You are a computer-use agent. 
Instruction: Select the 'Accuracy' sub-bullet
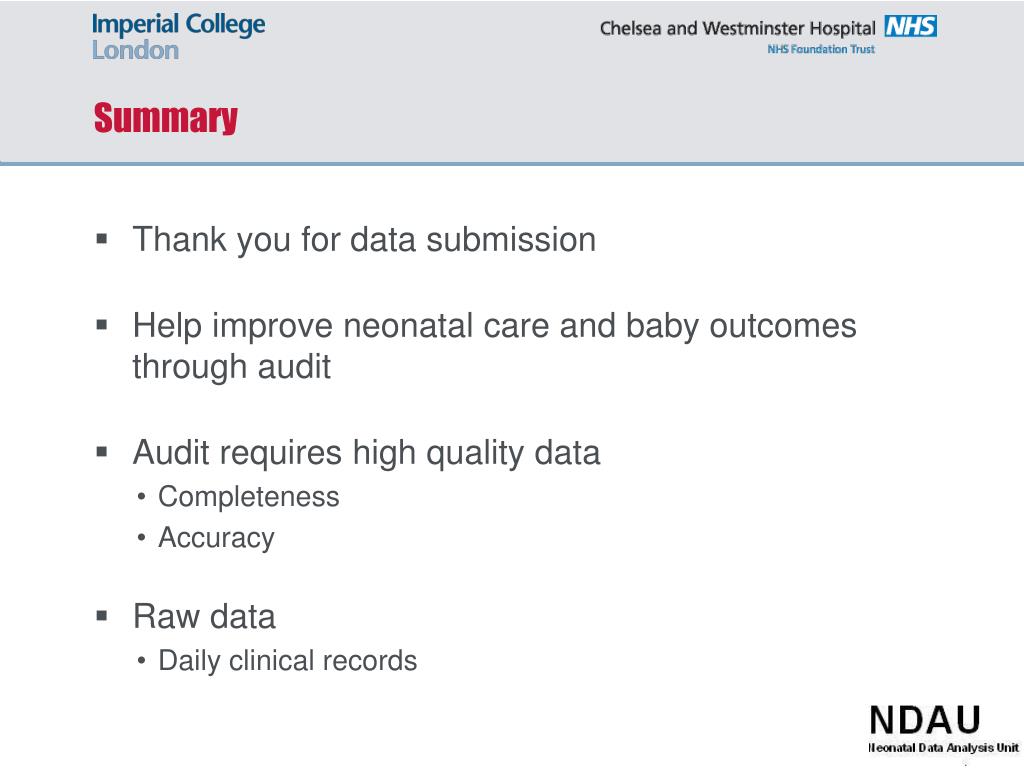(x=216, y=538)
